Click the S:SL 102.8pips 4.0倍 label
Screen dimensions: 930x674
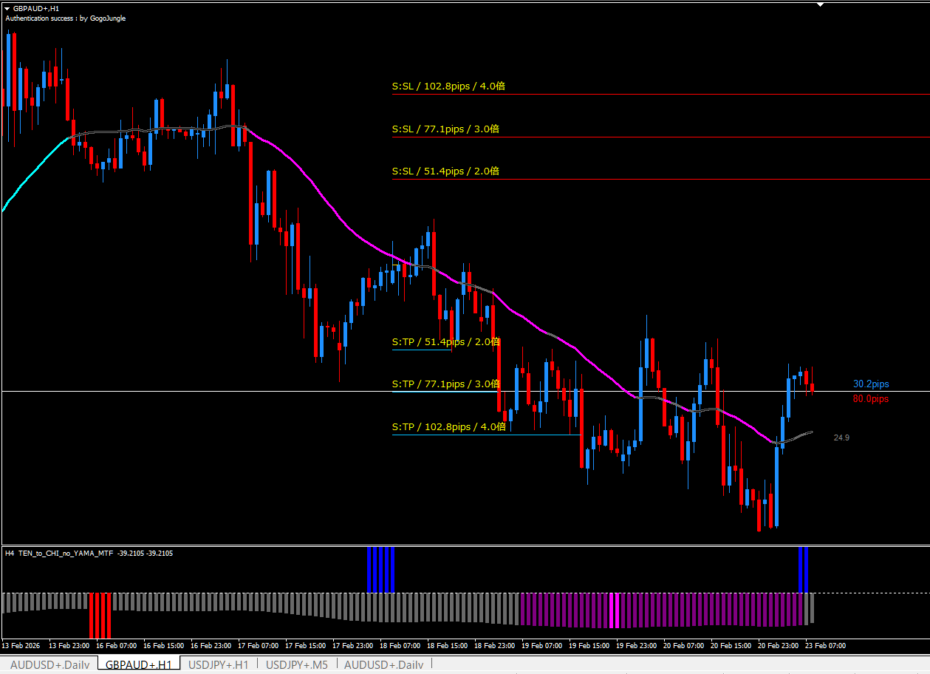pyautogui.click(x=448, y=87)
